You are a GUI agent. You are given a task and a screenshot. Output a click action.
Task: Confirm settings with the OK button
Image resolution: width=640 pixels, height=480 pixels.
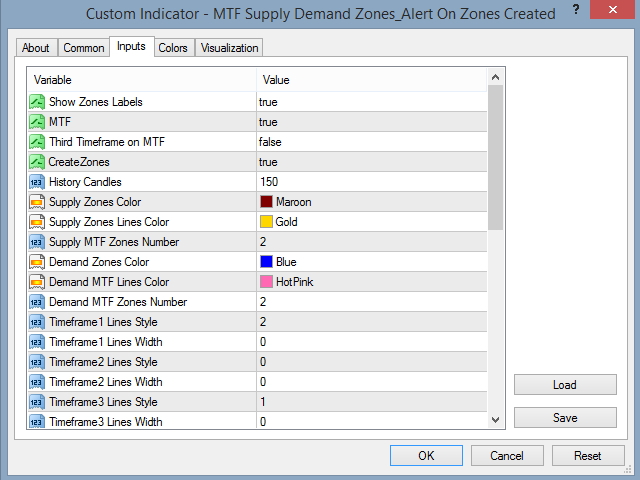pos(426,456)
